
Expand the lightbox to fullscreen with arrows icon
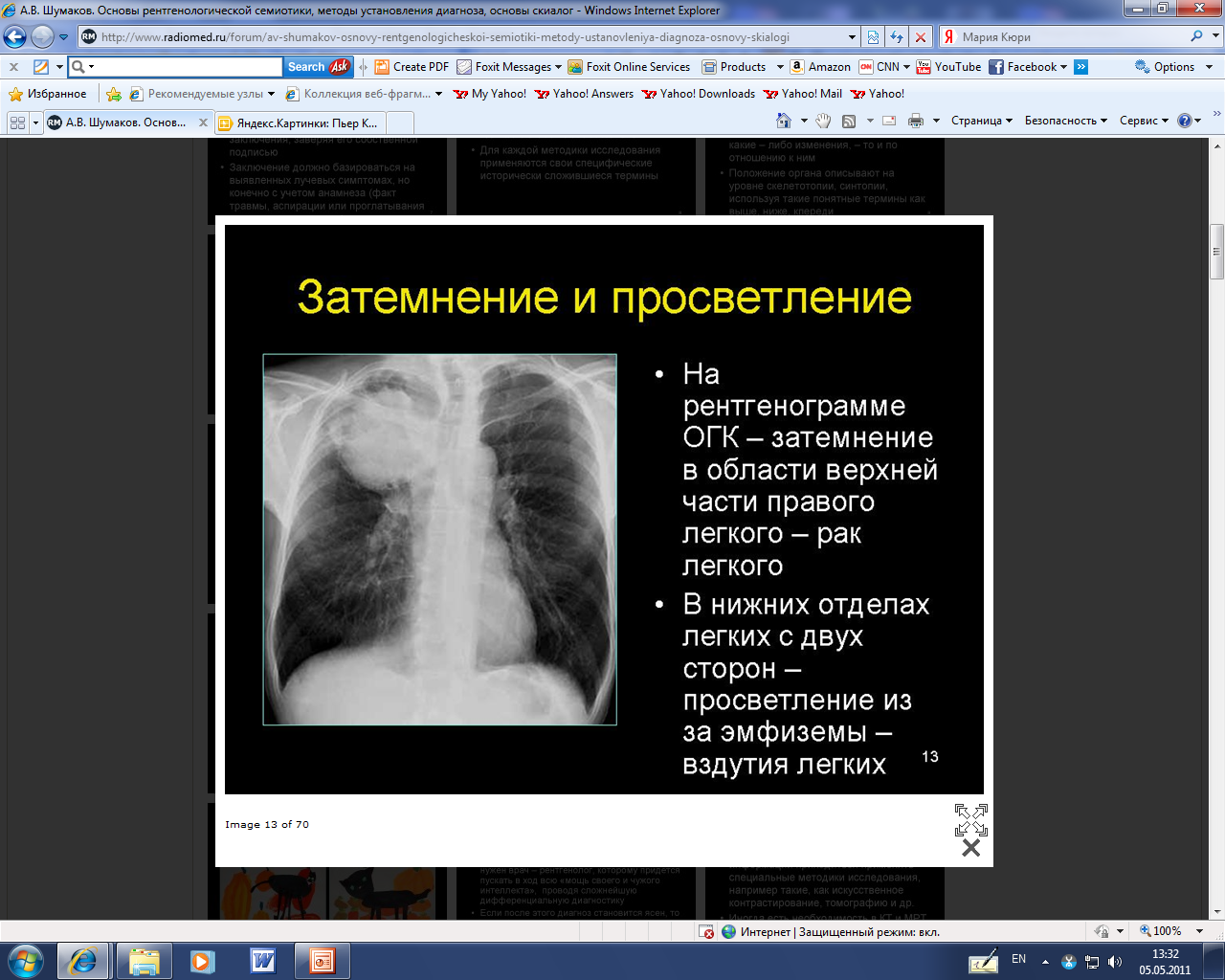tap(971, 820)
